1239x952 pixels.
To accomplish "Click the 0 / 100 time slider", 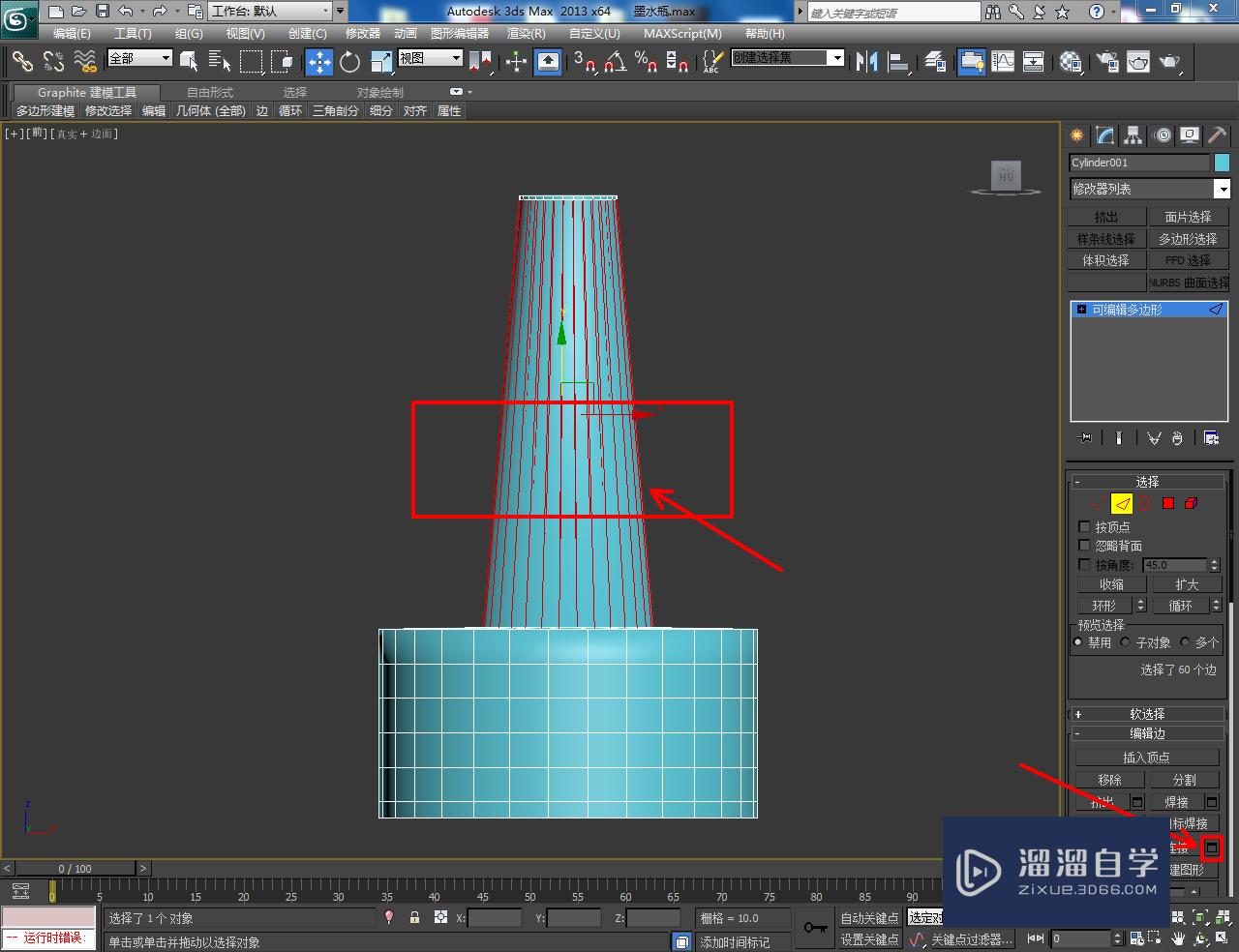I will tap(75, 868).
